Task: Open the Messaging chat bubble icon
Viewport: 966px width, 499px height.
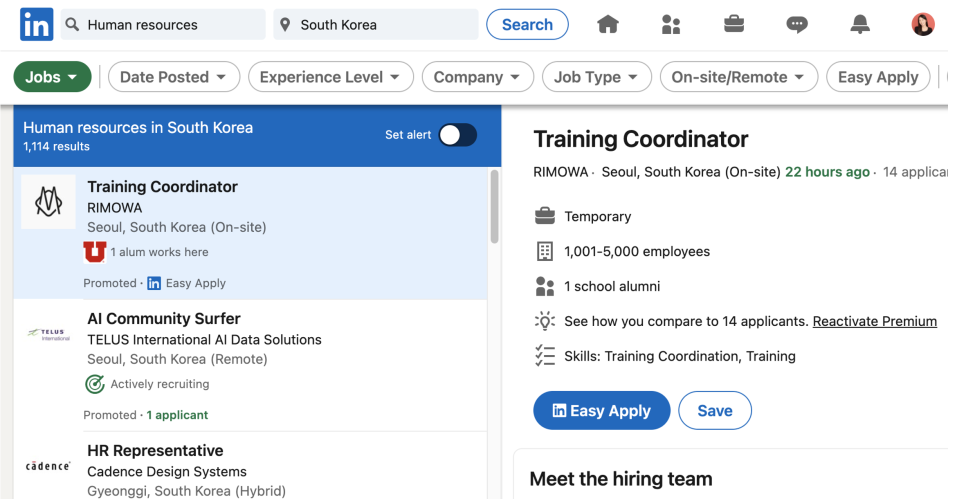Action: pos(797,25)
